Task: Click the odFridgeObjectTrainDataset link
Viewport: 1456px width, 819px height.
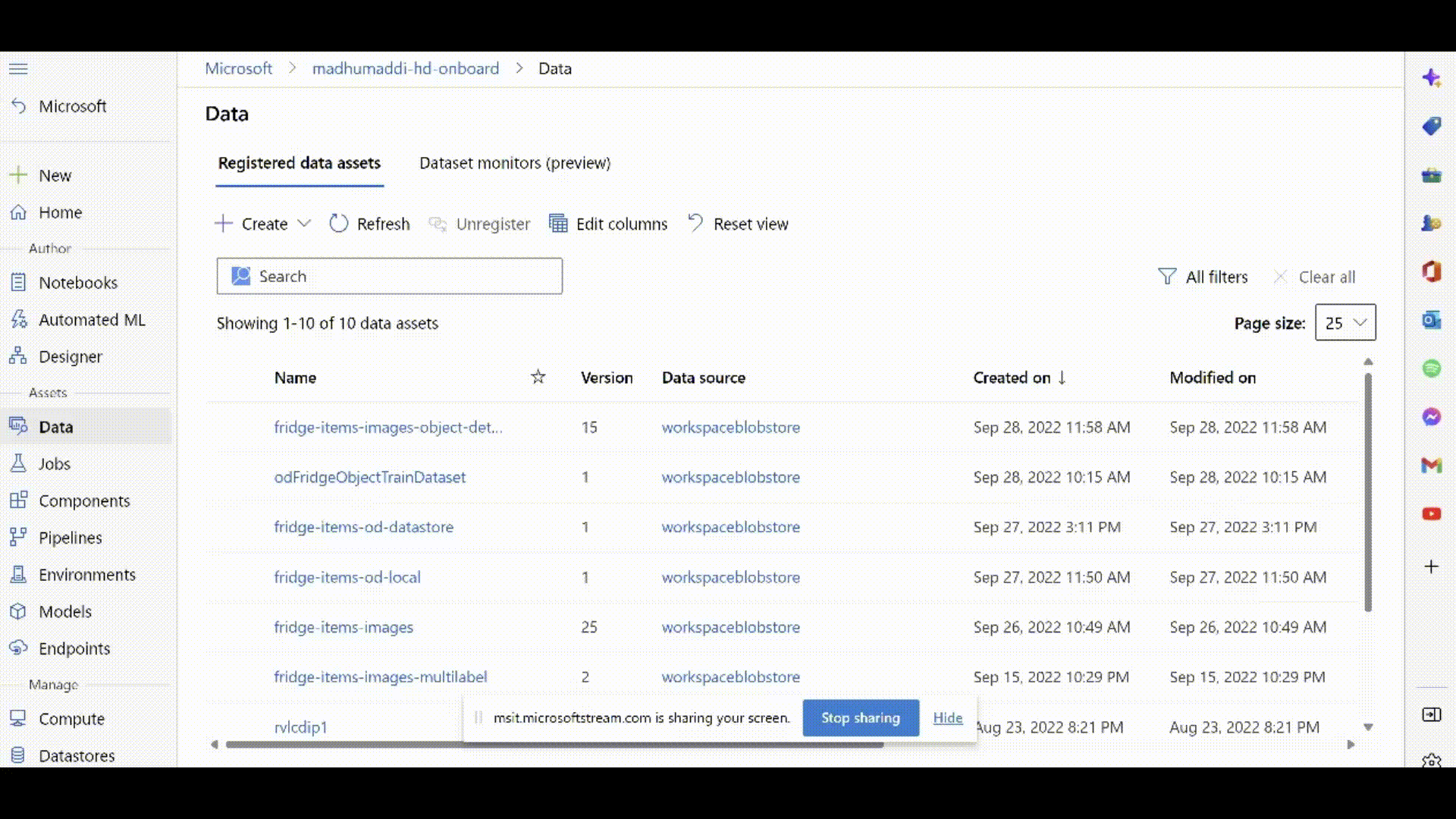Action: [x=370, y=477]
